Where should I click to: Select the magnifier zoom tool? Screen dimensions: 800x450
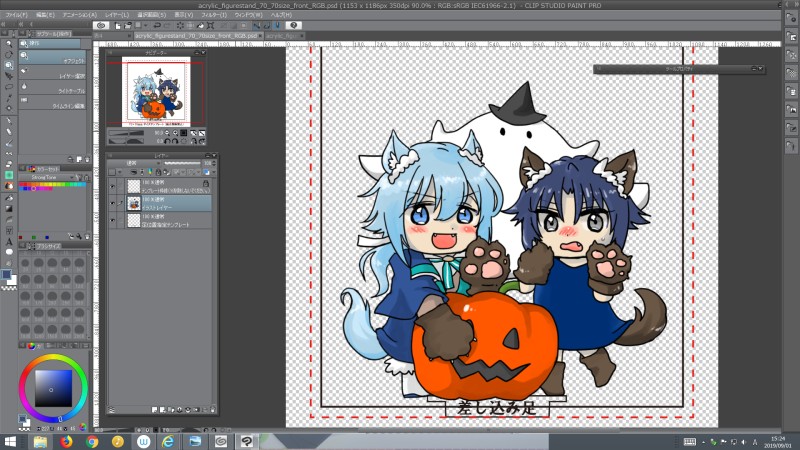tap(9, 44)
